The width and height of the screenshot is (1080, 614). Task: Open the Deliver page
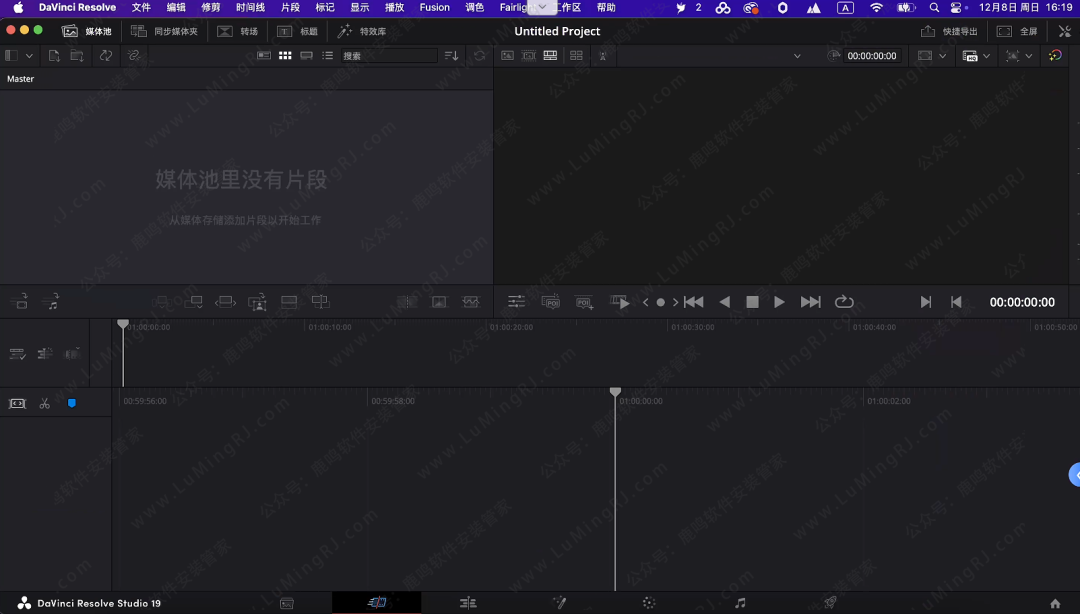pos(829,602)
